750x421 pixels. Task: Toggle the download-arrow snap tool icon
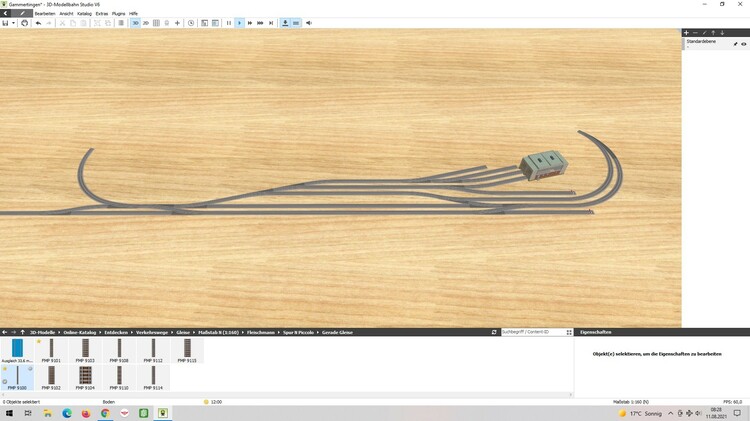285,23
